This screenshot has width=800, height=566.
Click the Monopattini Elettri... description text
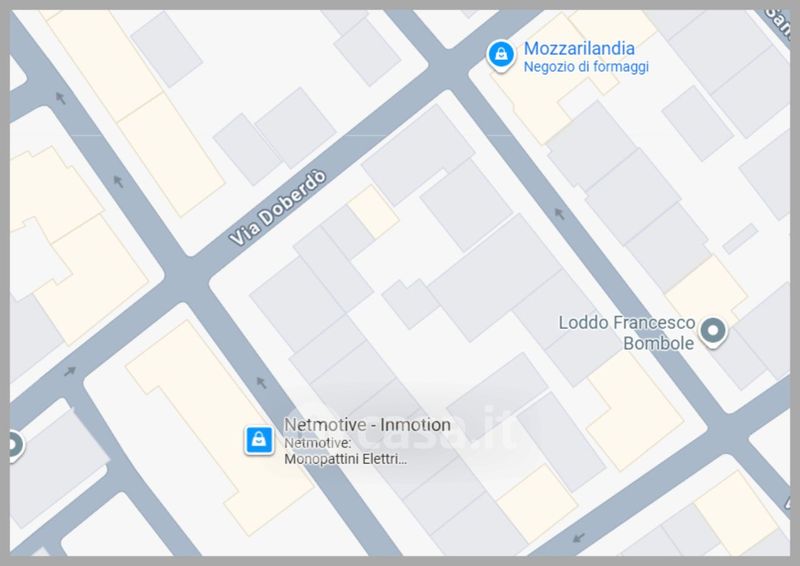click(345, 459)
